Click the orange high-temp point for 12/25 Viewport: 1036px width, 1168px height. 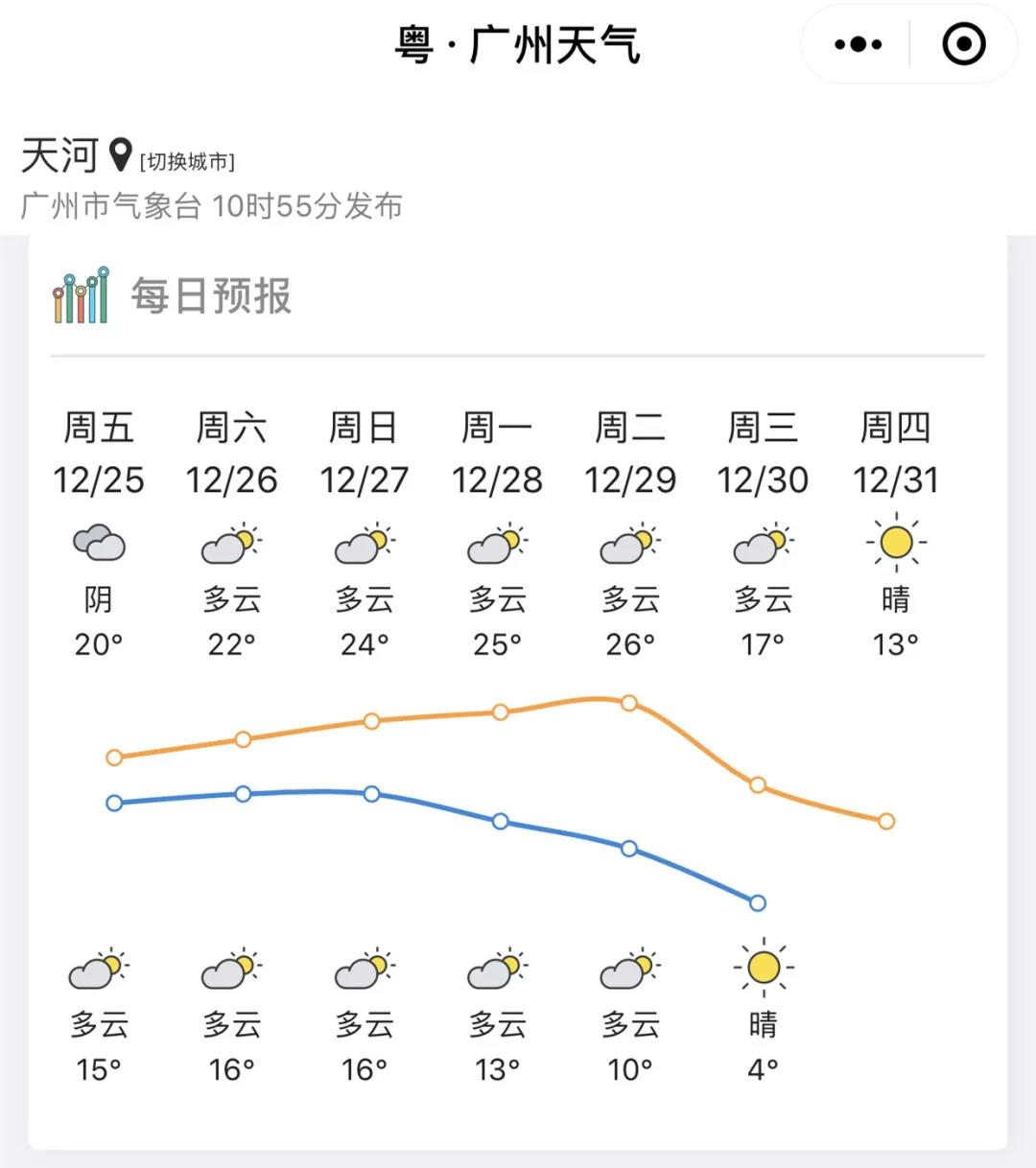coord(114,758)
